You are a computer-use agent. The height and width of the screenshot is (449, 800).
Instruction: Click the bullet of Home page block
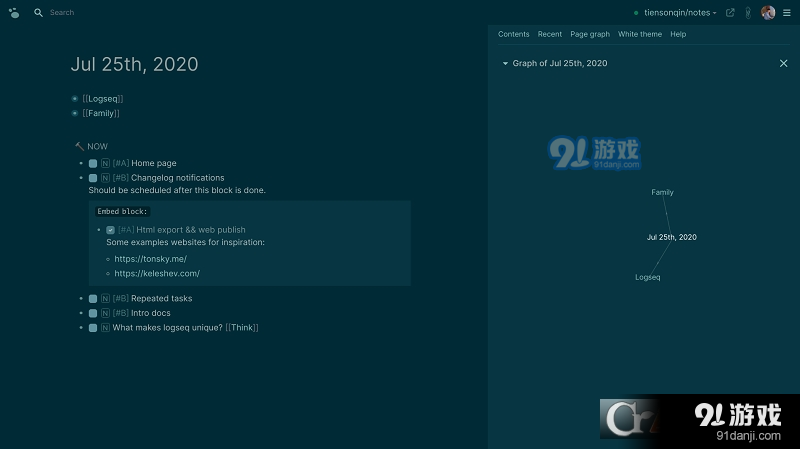pos(81,163)
